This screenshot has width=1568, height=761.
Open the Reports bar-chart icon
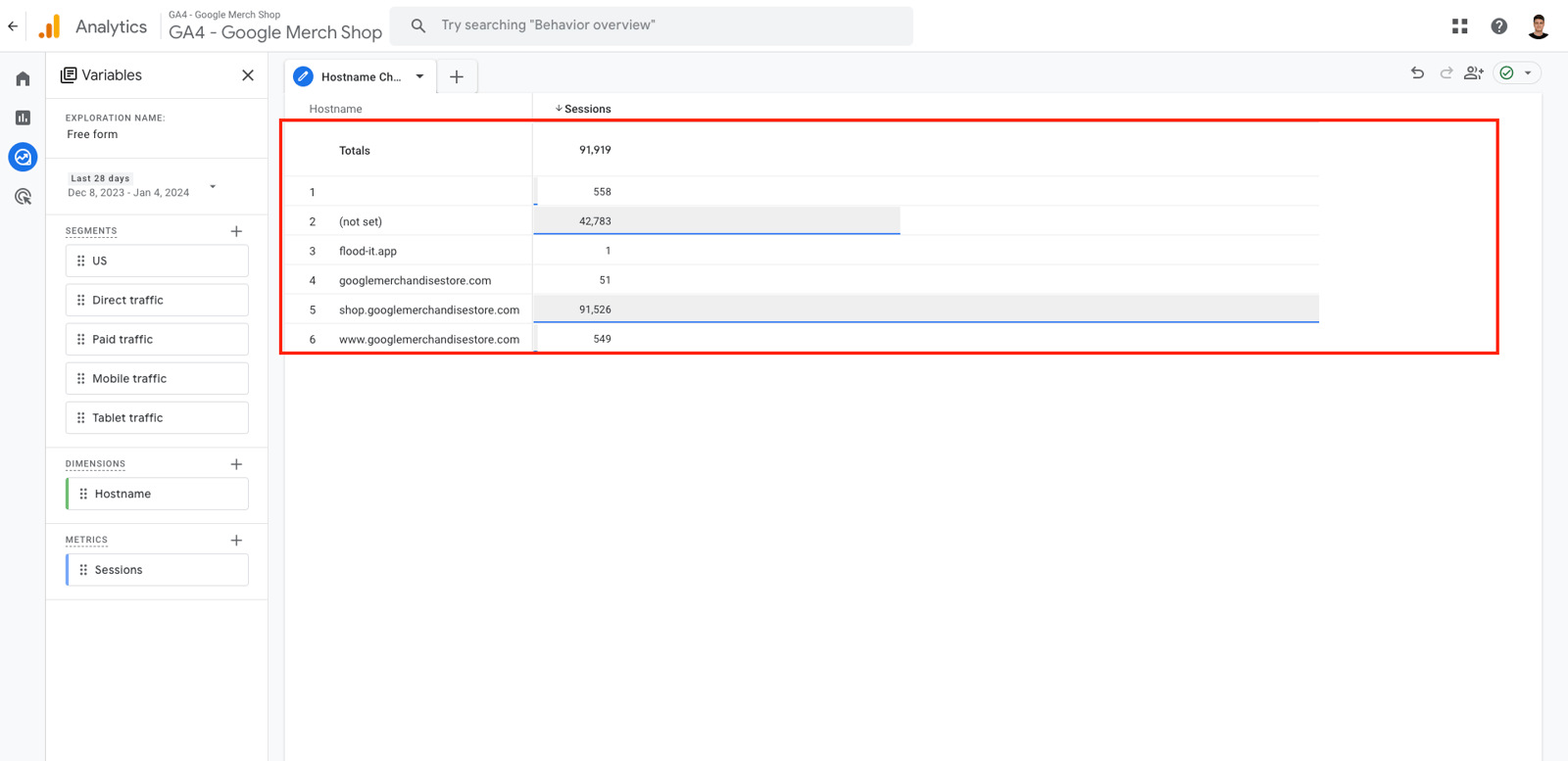tap(23, 118)
